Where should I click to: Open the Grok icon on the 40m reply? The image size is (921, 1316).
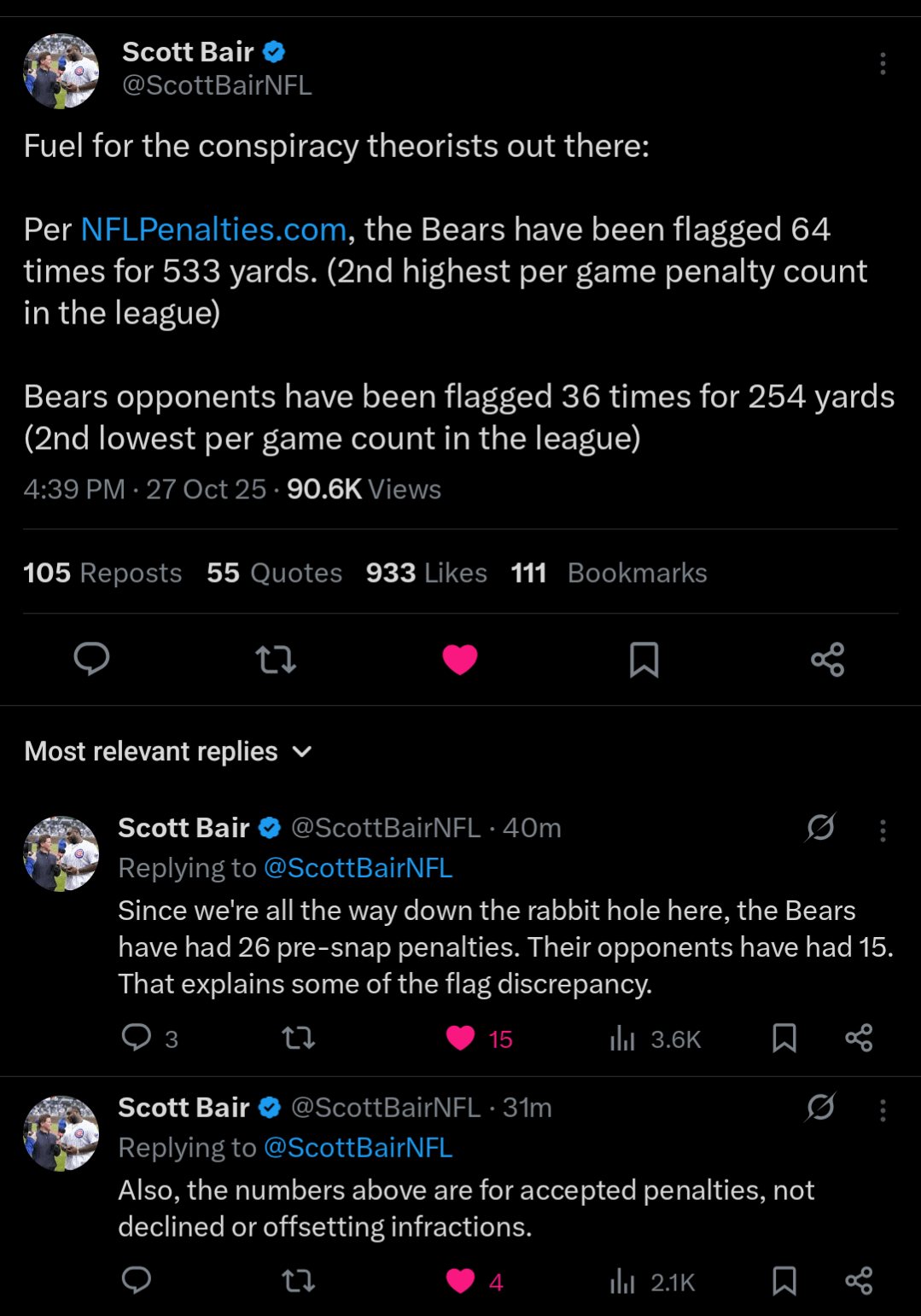[x=820, y=827]
